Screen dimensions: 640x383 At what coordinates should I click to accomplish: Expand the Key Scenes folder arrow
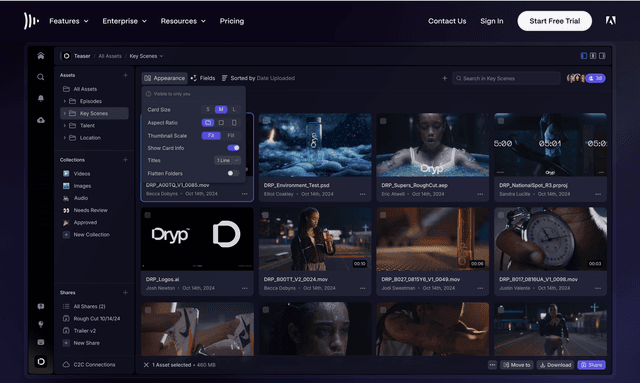pos(64,113)
